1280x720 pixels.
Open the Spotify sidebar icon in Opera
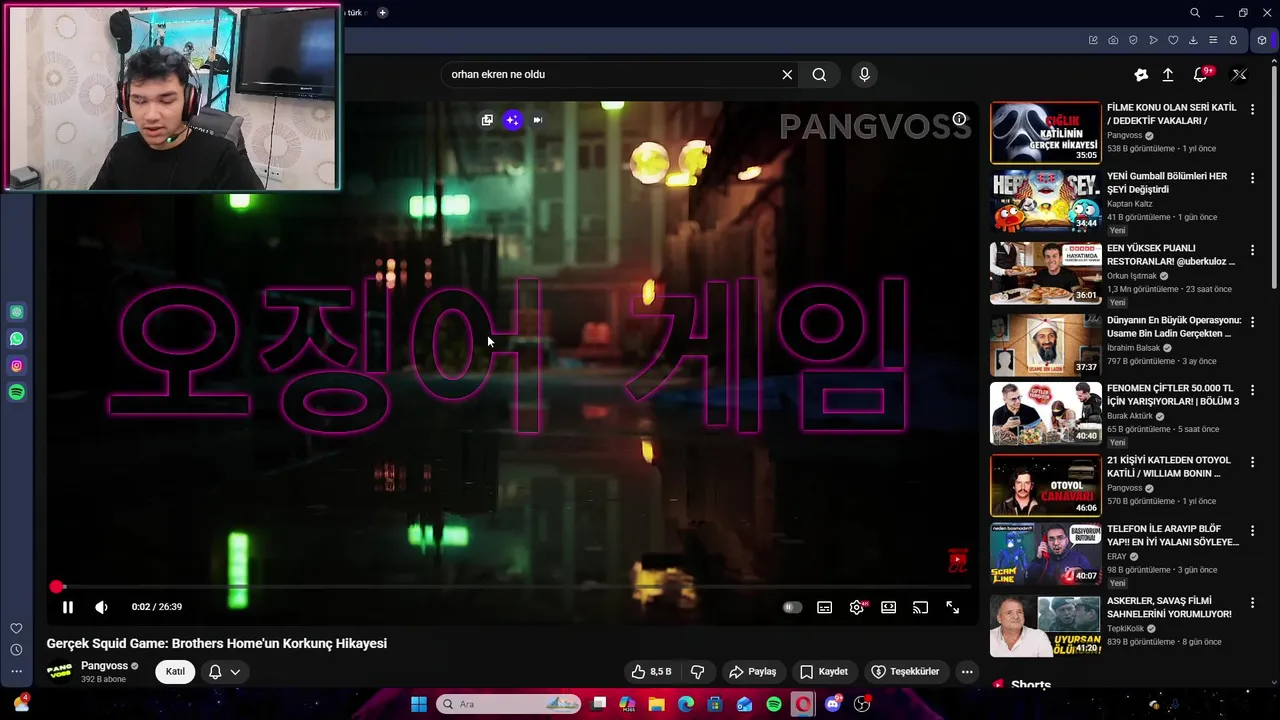[16, 393]
